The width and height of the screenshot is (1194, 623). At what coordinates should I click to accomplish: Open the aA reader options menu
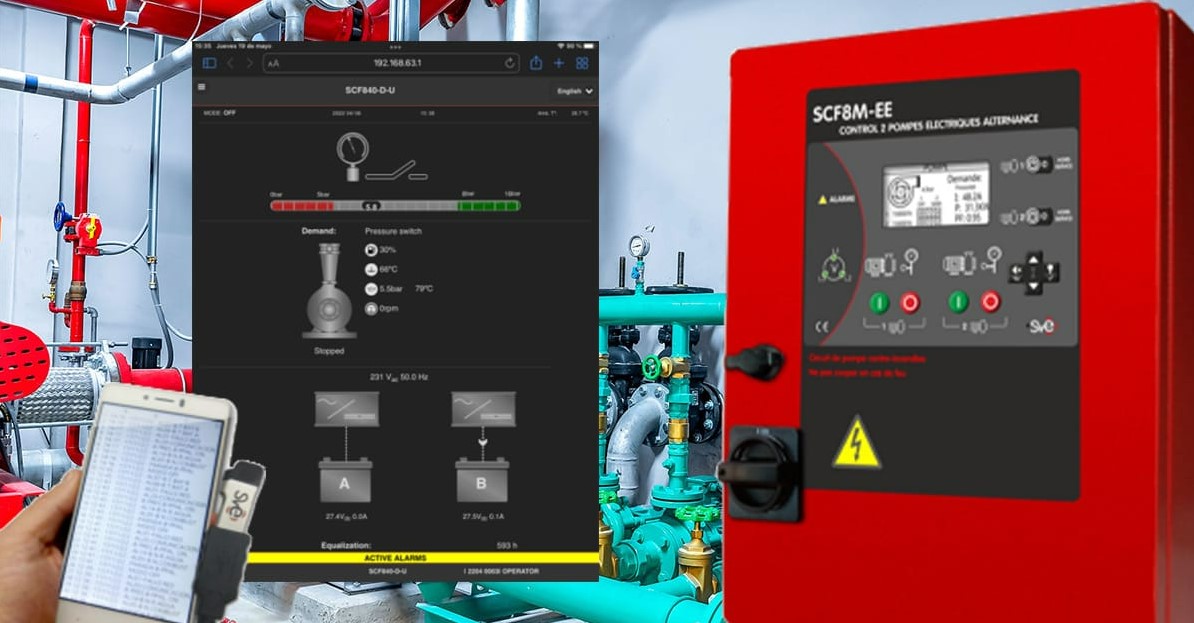click(x=274, y=63)
